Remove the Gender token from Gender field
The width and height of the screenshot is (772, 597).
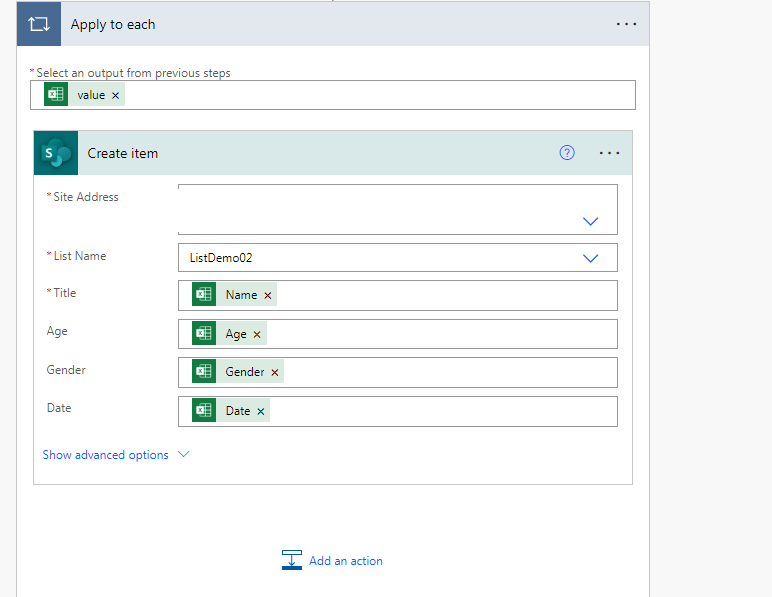point(275,373)
